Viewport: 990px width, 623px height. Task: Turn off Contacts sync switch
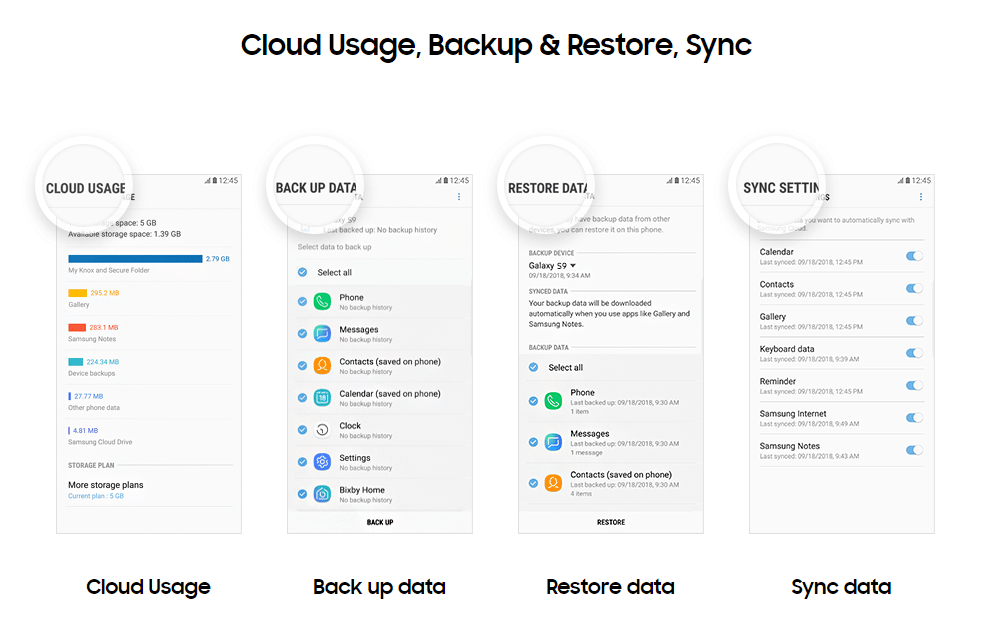[914, 288]
